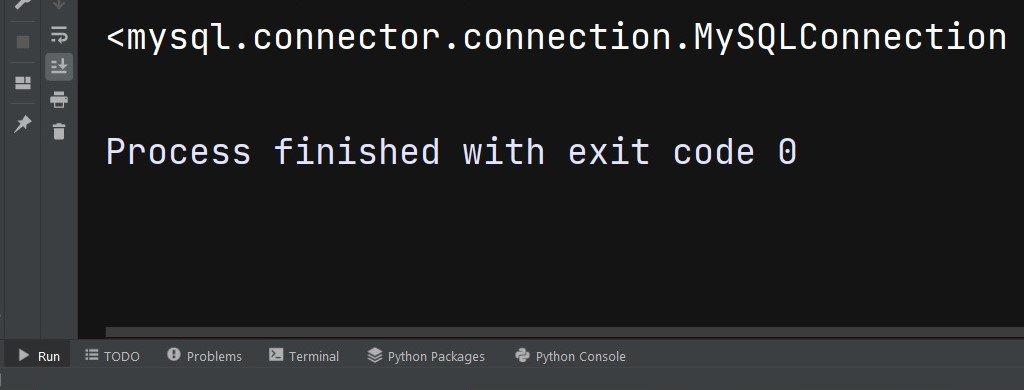Open the Python Console tab
The width and height of the screenshot is (1024, 390).
[570, 356]
